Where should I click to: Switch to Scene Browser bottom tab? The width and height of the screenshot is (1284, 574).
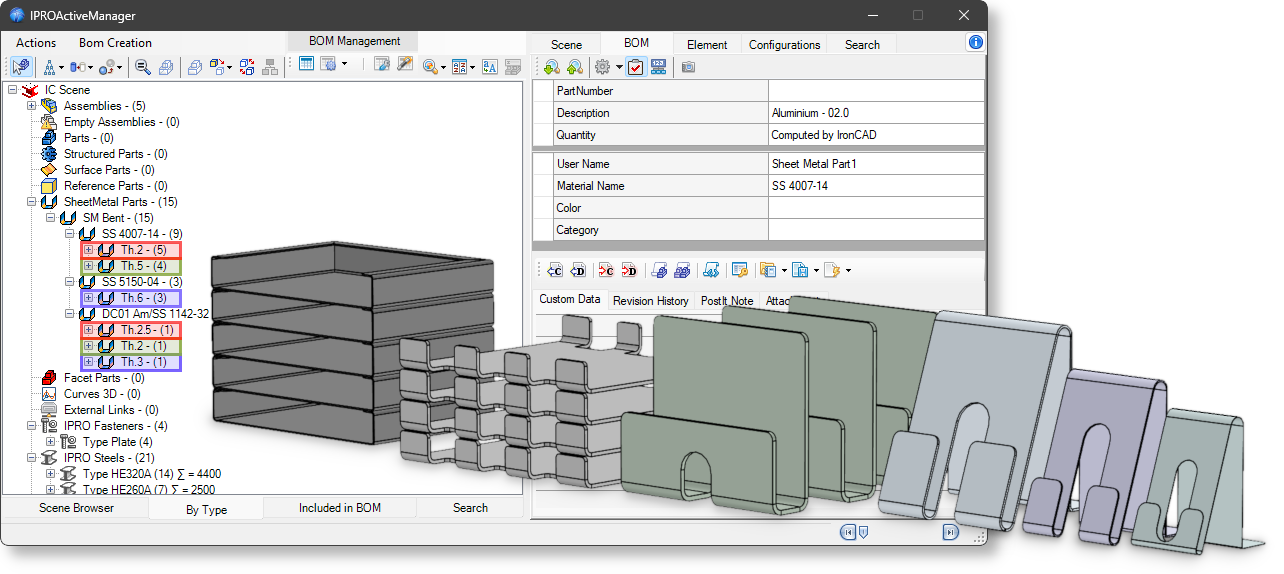point(76,508)
